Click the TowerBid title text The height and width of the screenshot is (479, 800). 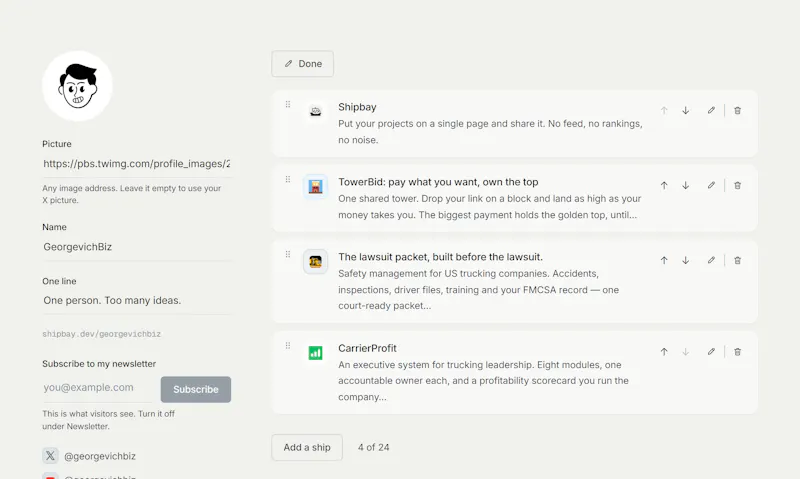tap(438, 182)
